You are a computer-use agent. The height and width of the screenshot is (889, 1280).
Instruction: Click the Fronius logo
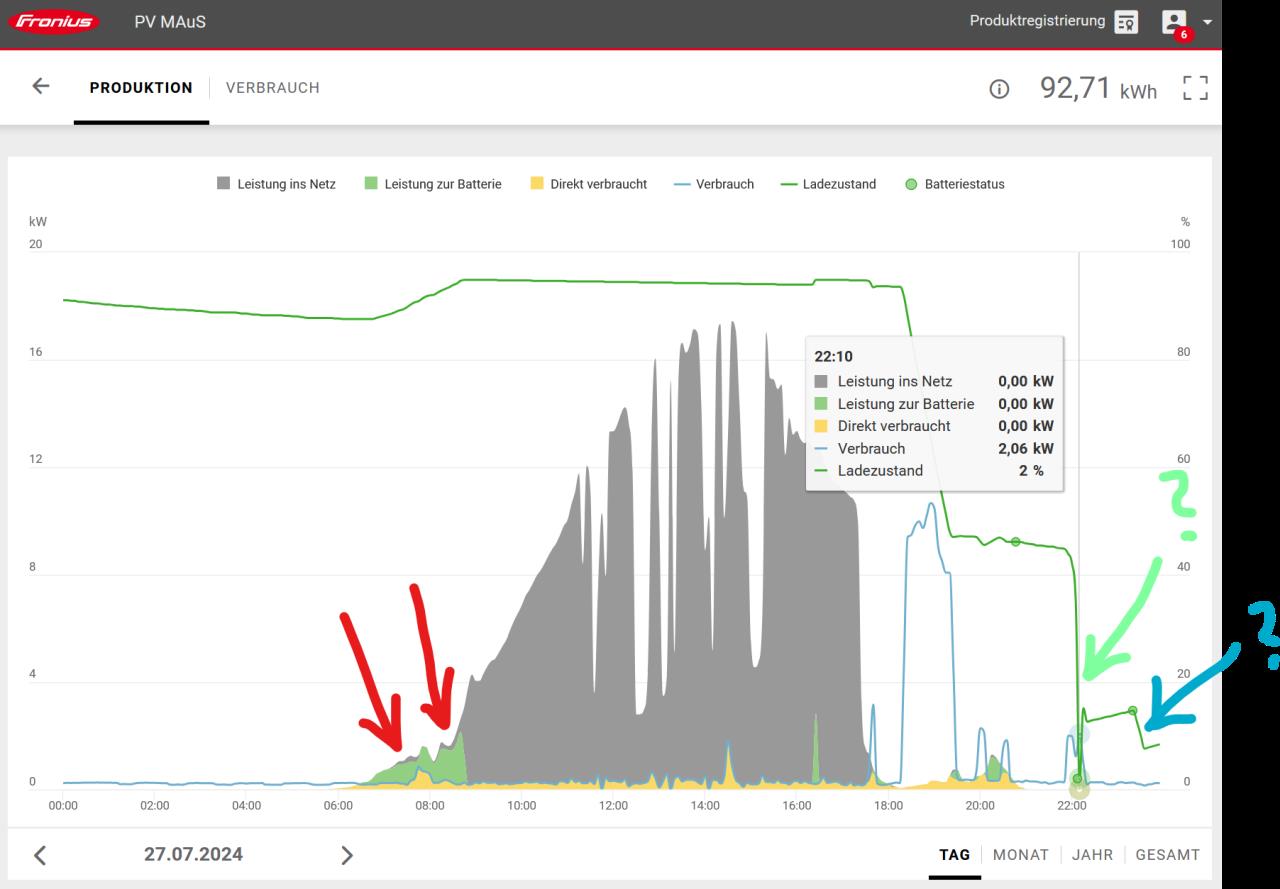click(53, 21)
